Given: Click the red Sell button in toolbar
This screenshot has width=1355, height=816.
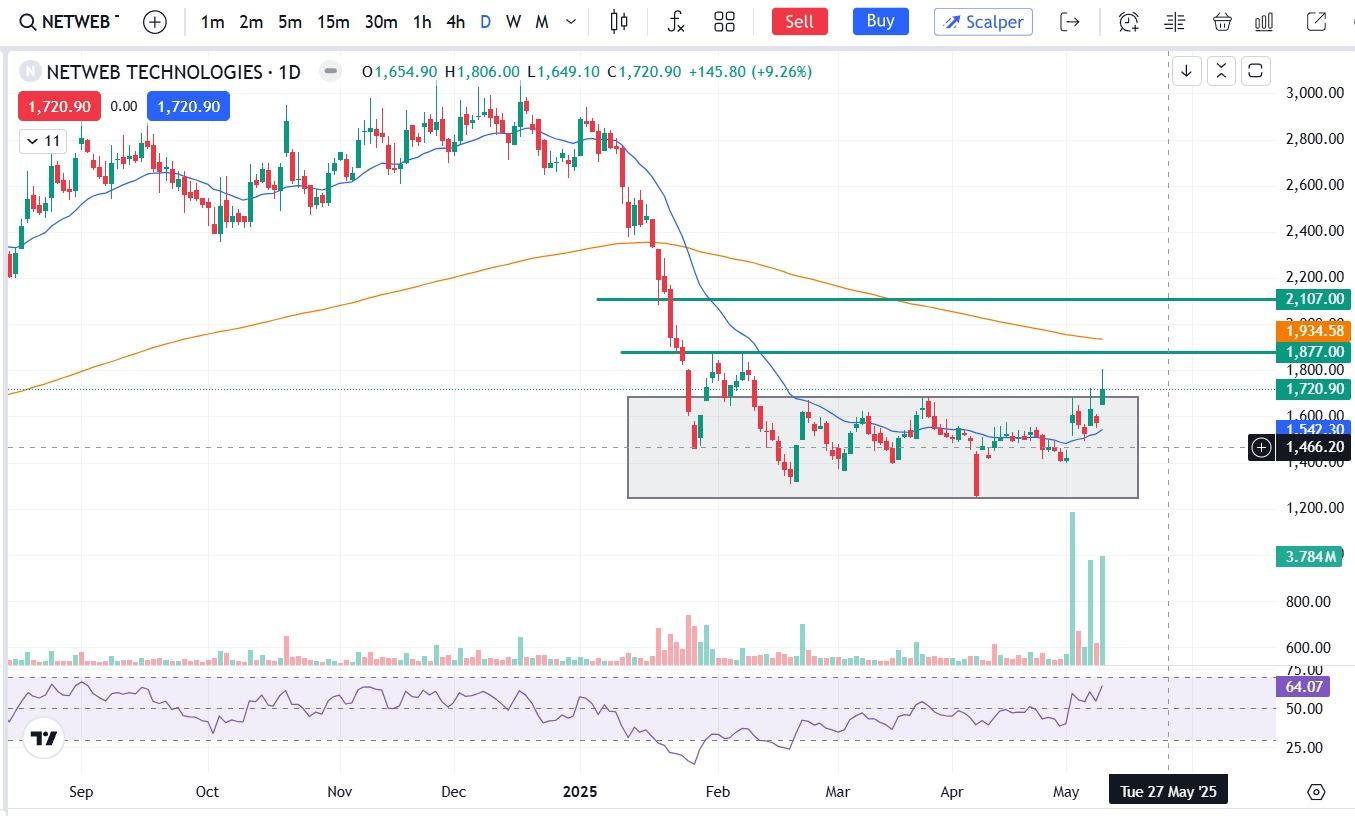Looking at the screenshot, I should (799, 21).
